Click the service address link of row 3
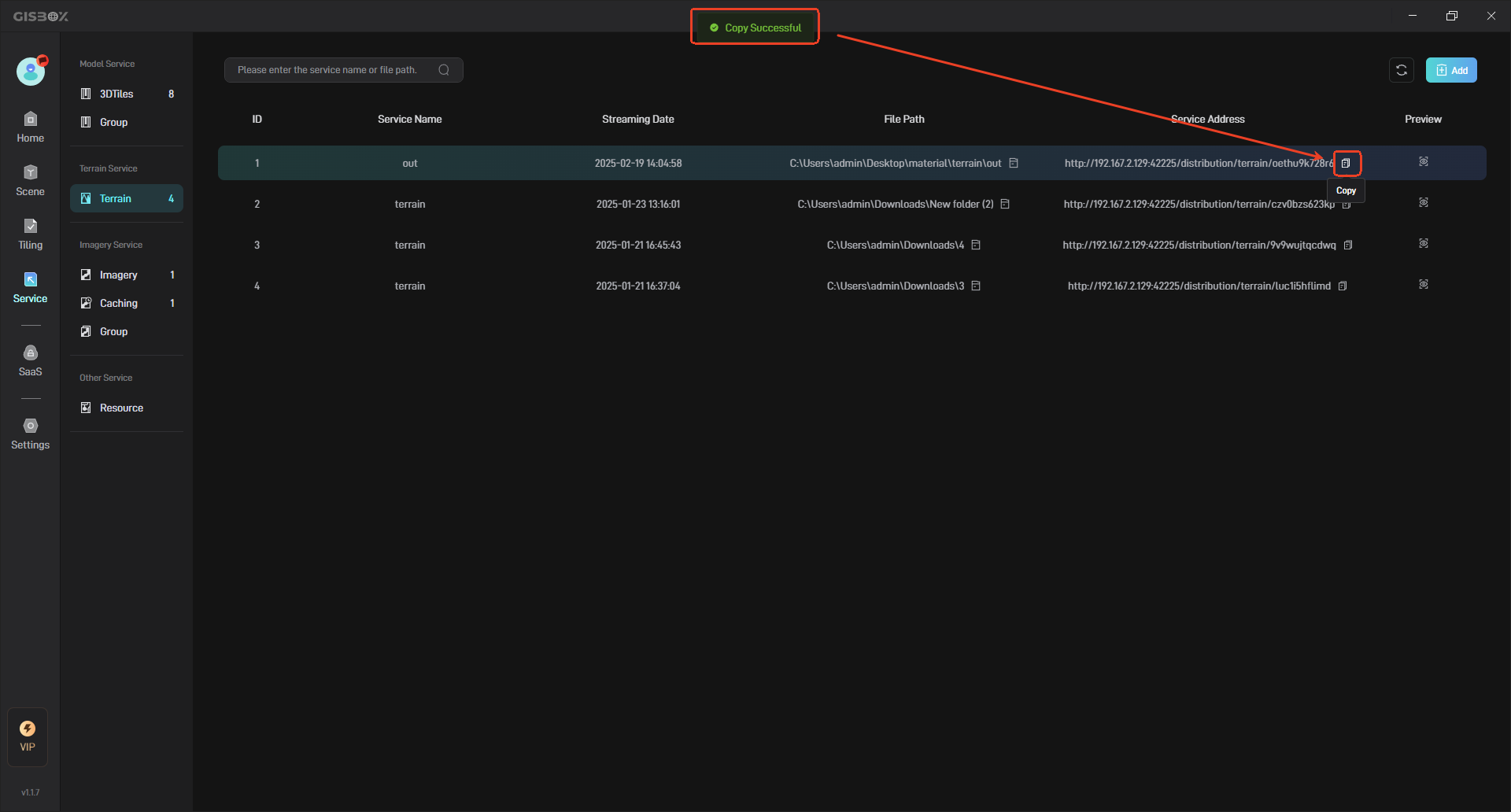The height and width of the screenshot is (812, 1511). [1199, 245]
